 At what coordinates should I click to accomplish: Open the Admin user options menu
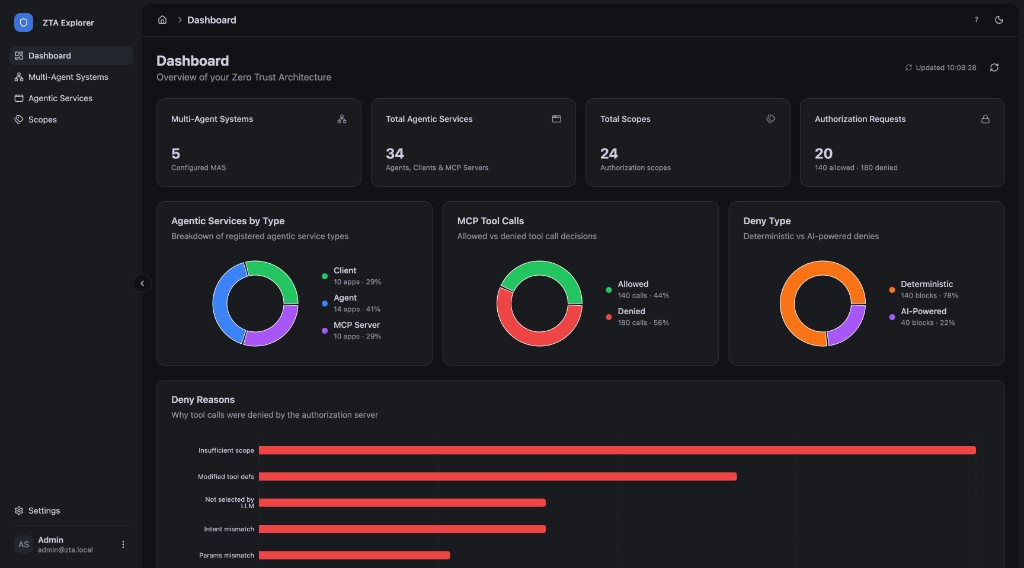point(123,544)
